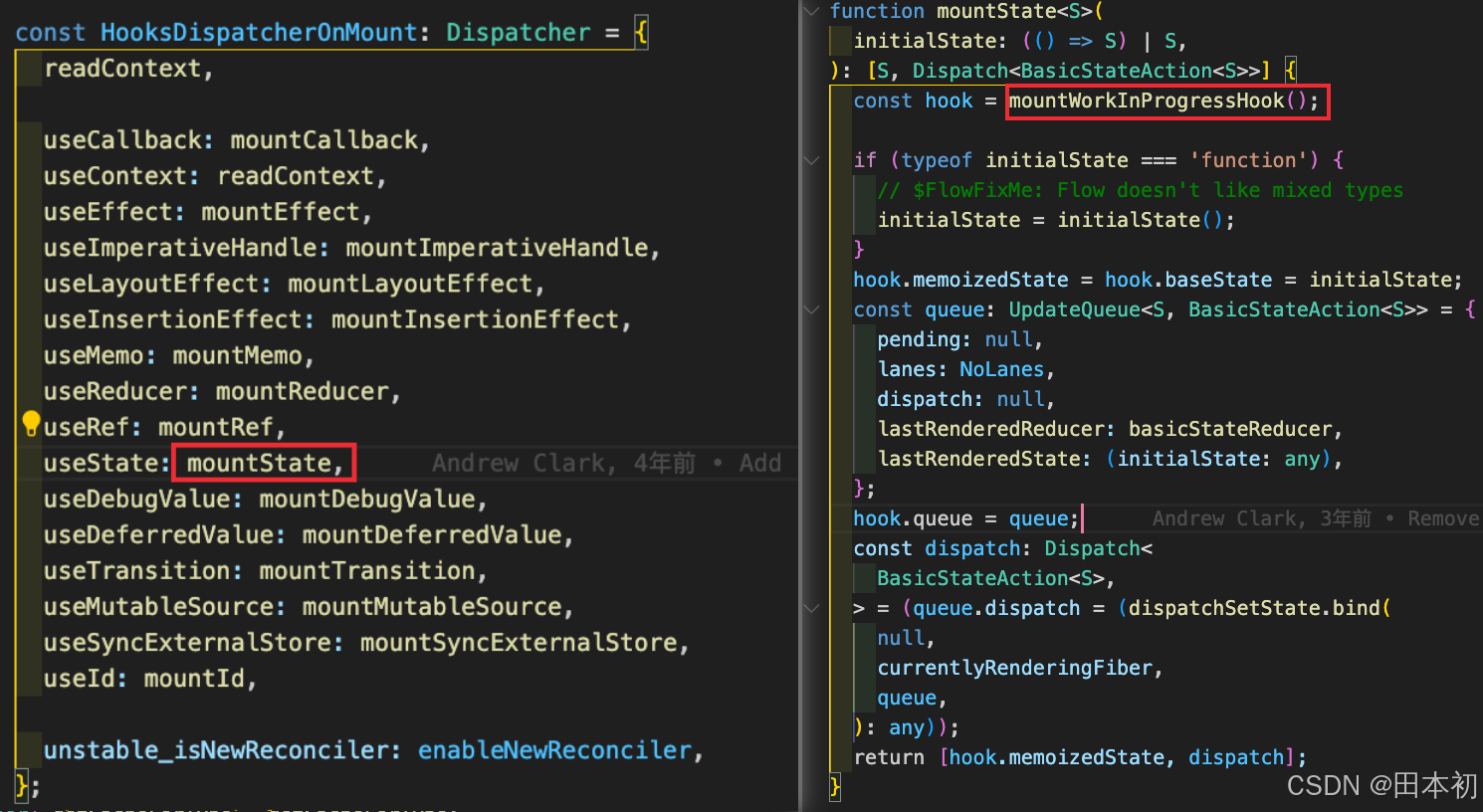Open the Andrew Clark 3年前 blame annotation
1483x812 pixels.
(1316, 518)
